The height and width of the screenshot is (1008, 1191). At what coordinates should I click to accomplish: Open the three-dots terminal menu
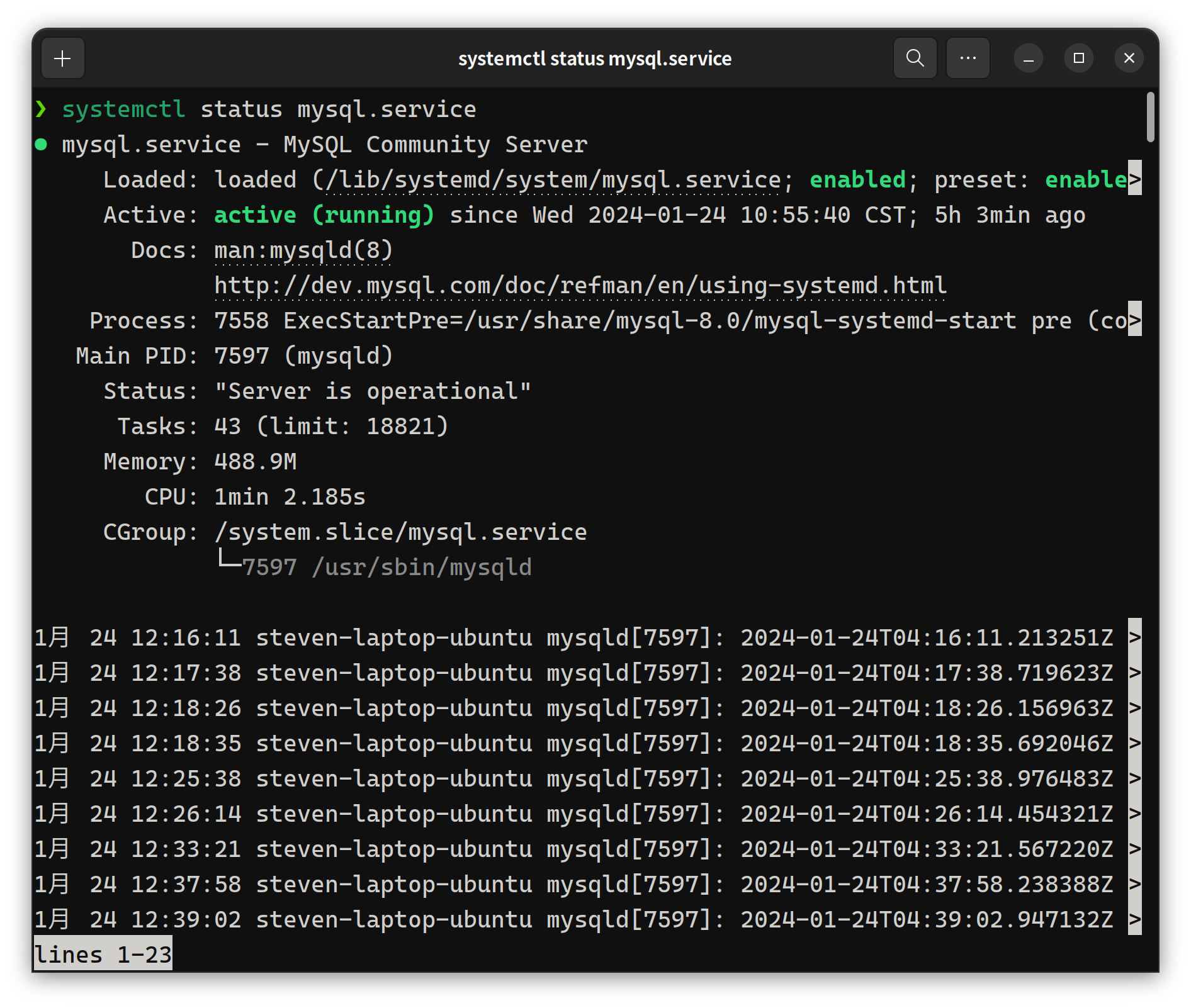tap(968, 59)
